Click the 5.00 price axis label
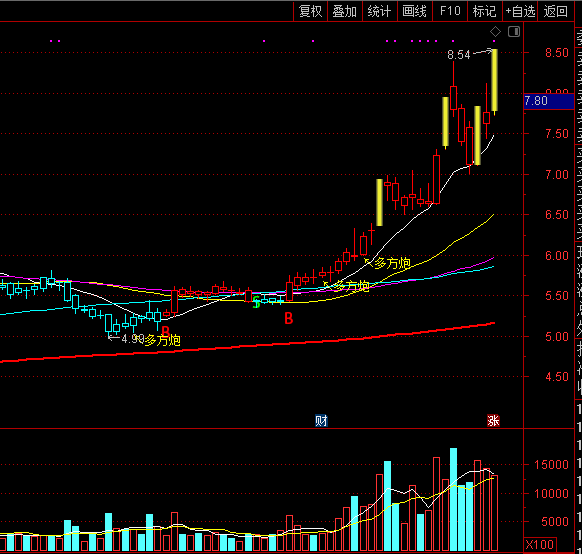This screenshot has width=582, height=554. point(557,337)
